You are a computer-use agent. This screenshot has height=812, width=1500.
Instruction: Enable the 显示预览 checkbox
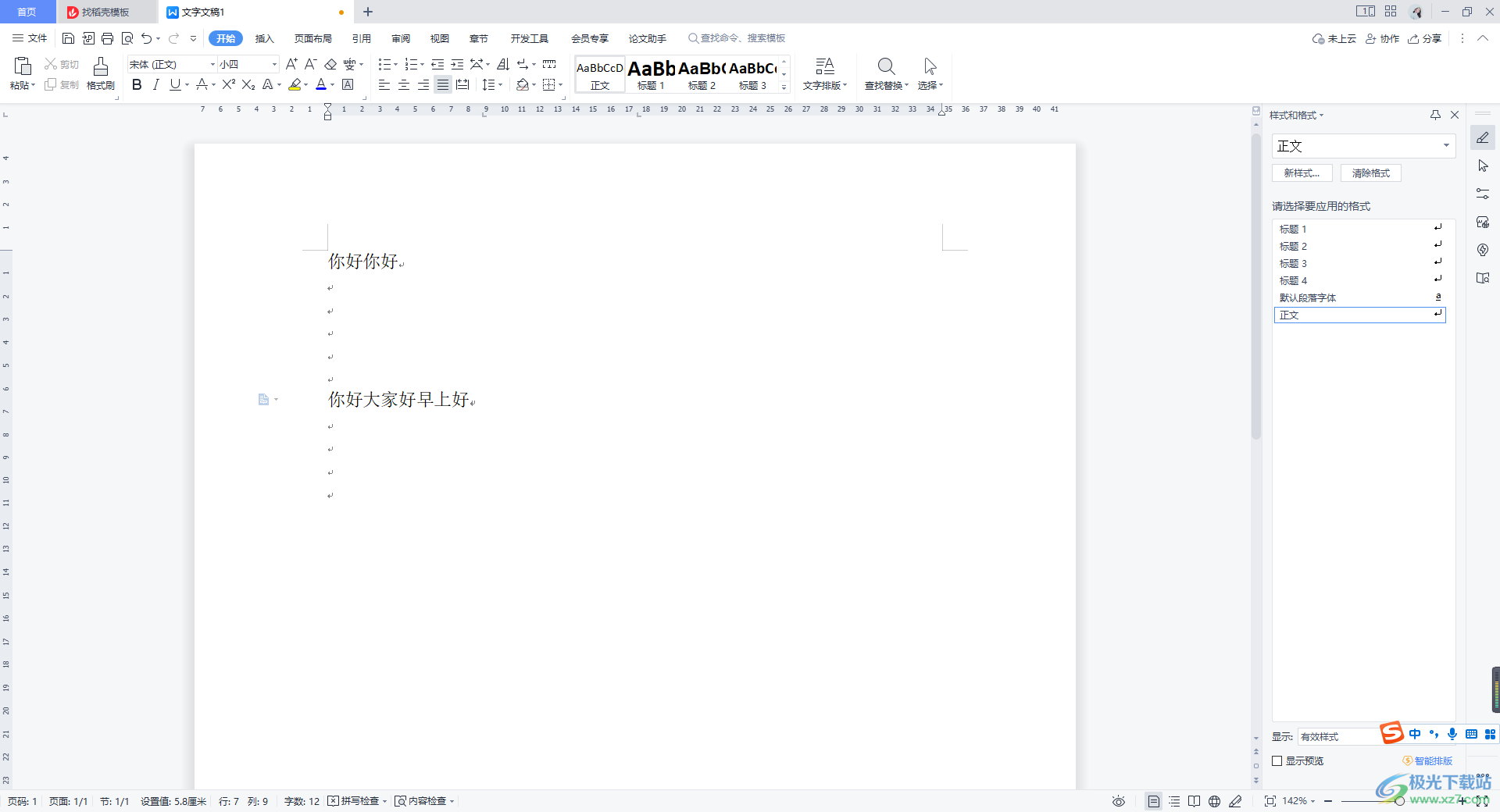1277,760
